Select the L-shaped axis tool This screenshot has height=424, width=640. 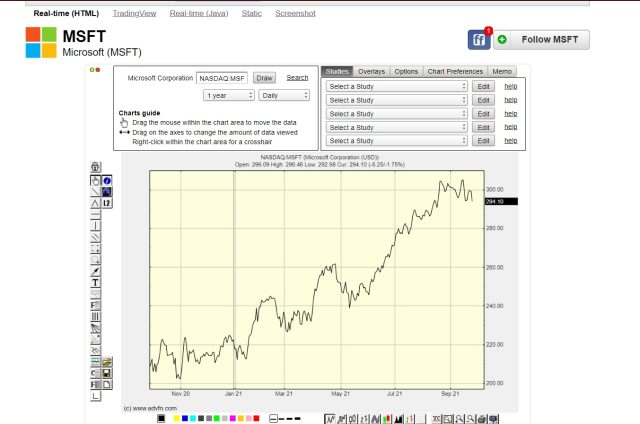(95, 396)
